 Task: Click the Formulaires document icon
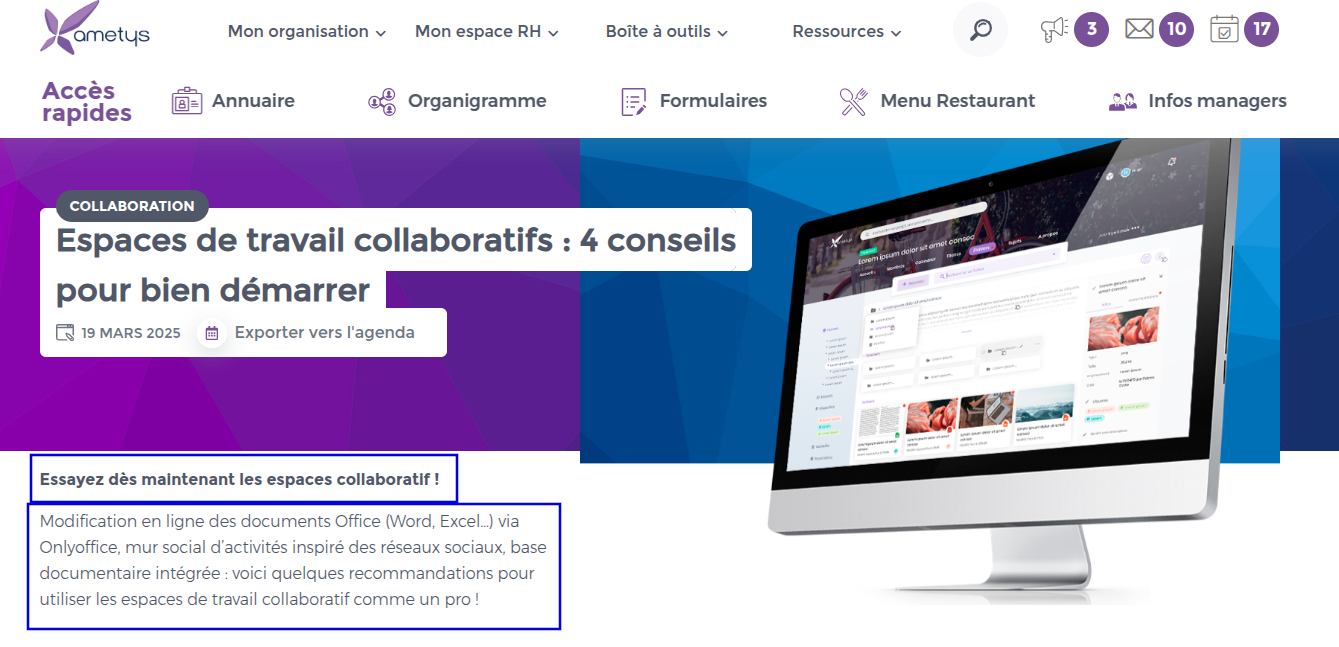pos(634,101)
